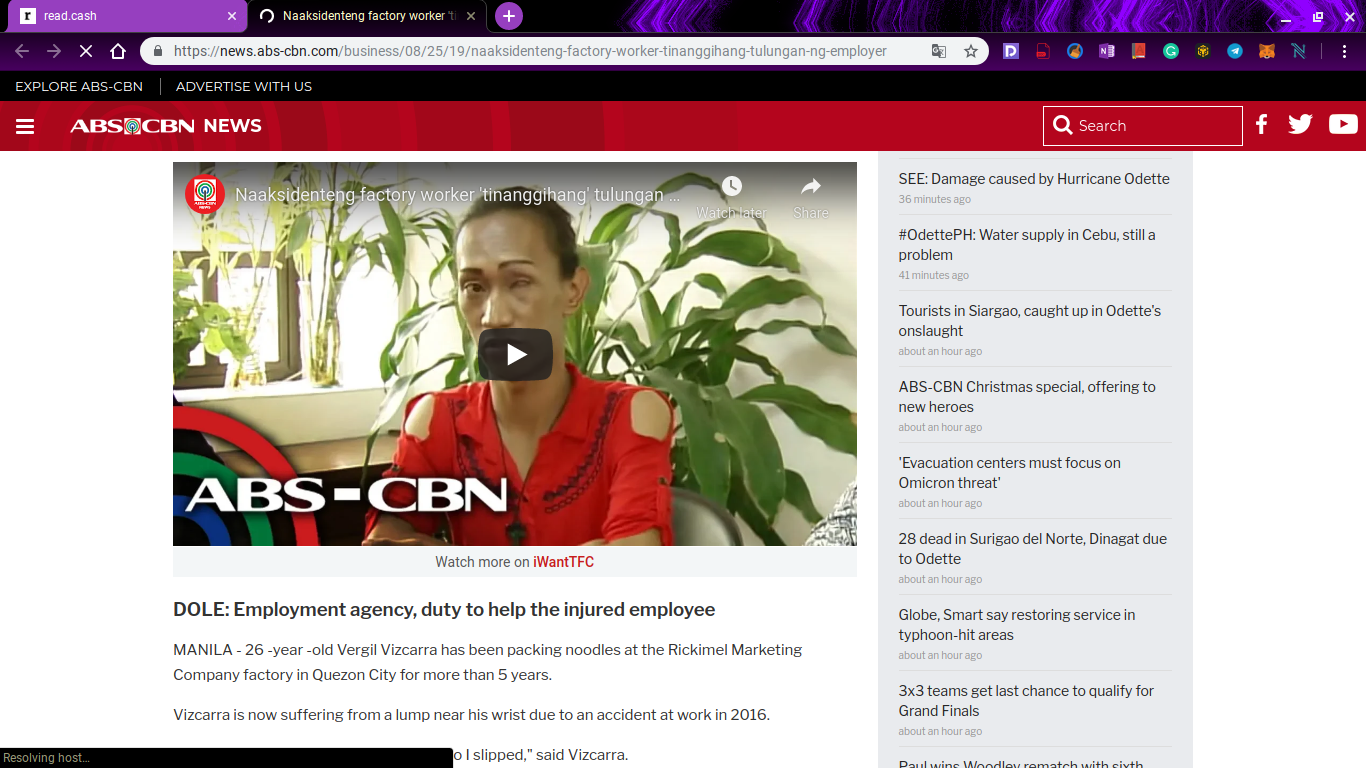Open the Chrome three-dot menu
The height and width of the screenshot is (768, 1366).
[x=1344, y=51]
